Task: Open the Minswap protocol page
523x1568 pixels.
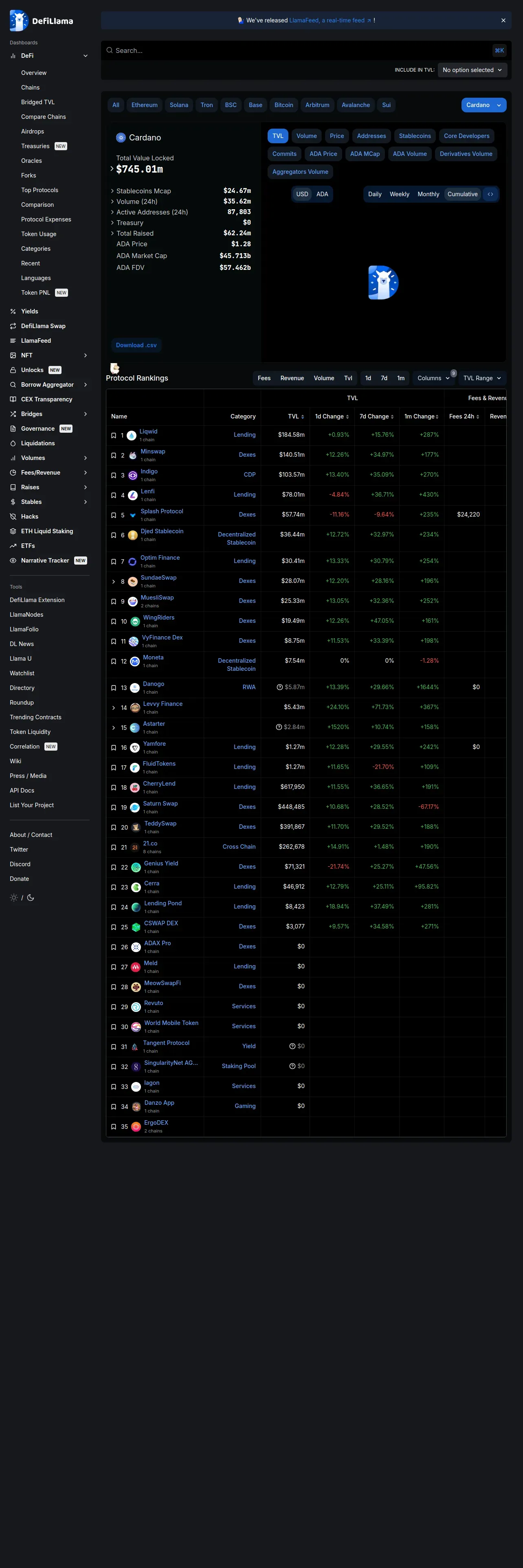Action: (x=153, y=451)
